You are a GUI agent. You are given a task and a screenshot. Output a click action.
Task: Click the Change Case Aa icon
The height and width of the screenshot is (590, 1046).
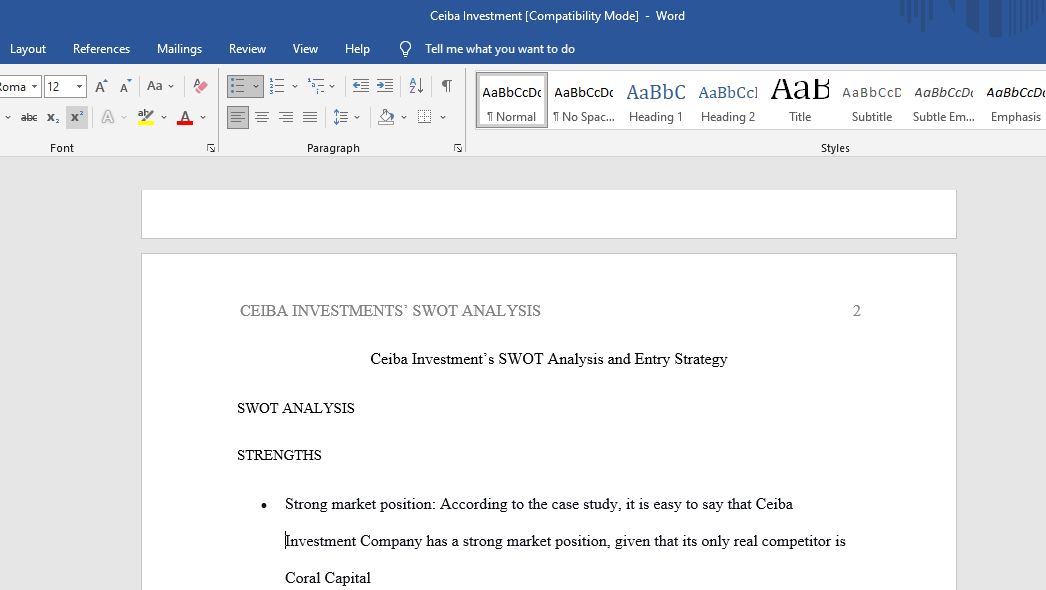pyautogui.click(x=155, y=86)
